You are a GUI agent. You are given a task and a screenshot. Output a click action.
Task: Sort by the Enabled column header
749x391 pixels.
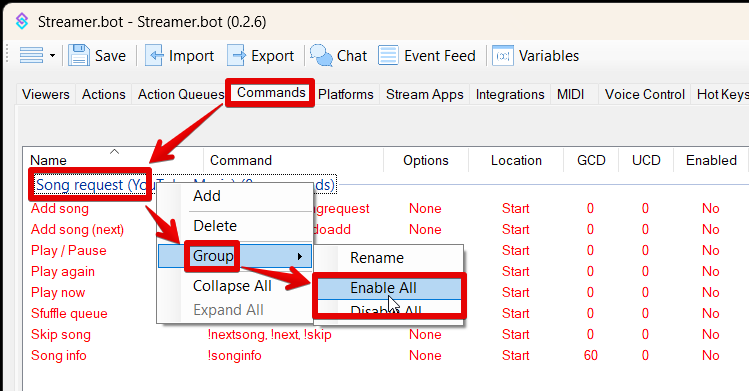(711, 160)
